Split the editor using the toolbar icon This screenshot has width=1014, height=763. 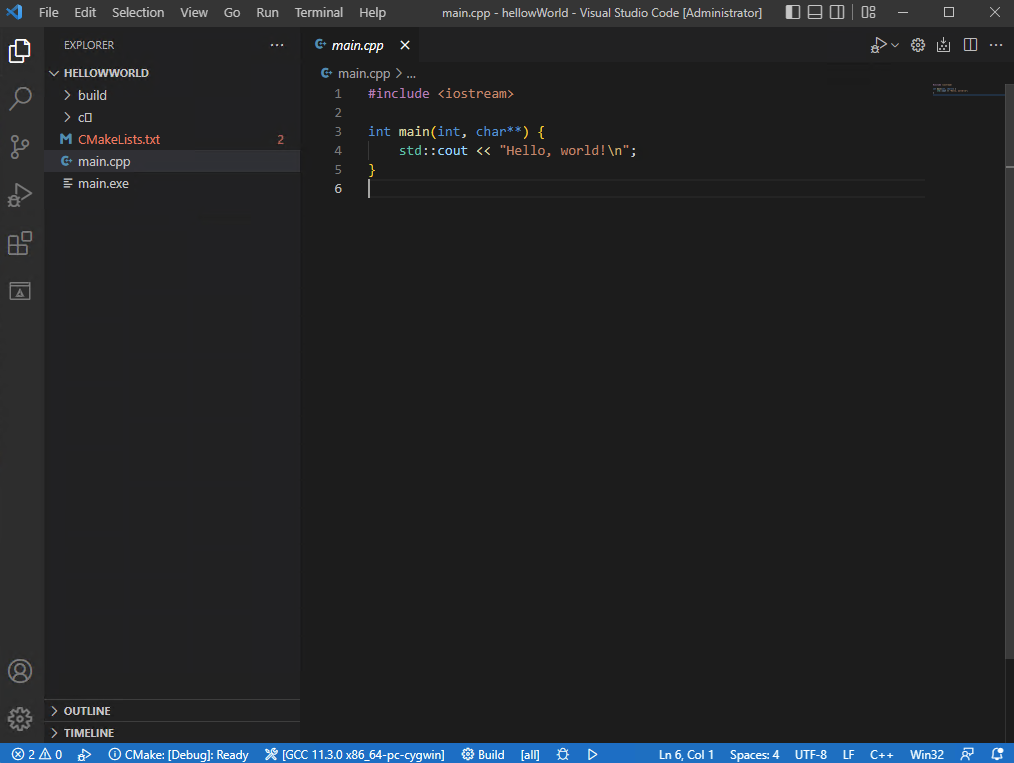coord(969,45)
